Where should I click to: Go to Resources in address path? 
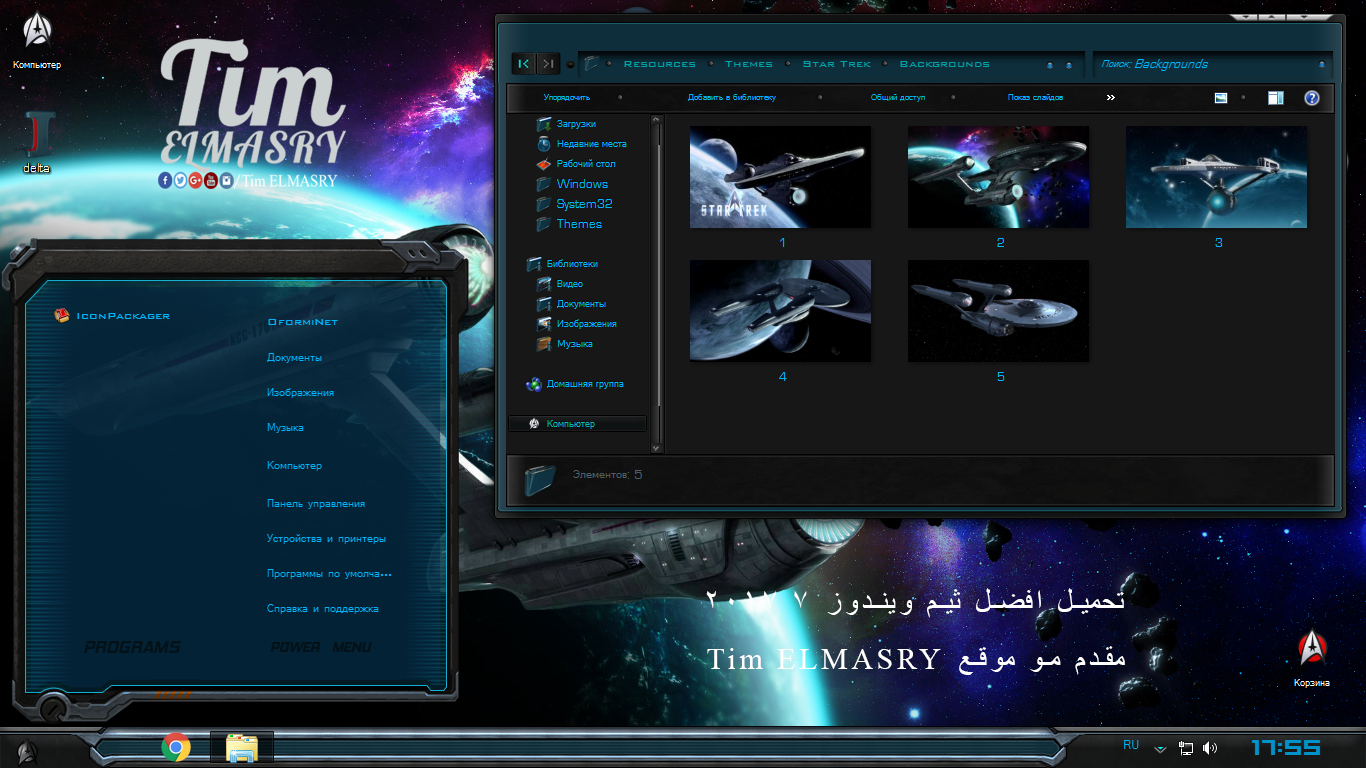(660, 64)
